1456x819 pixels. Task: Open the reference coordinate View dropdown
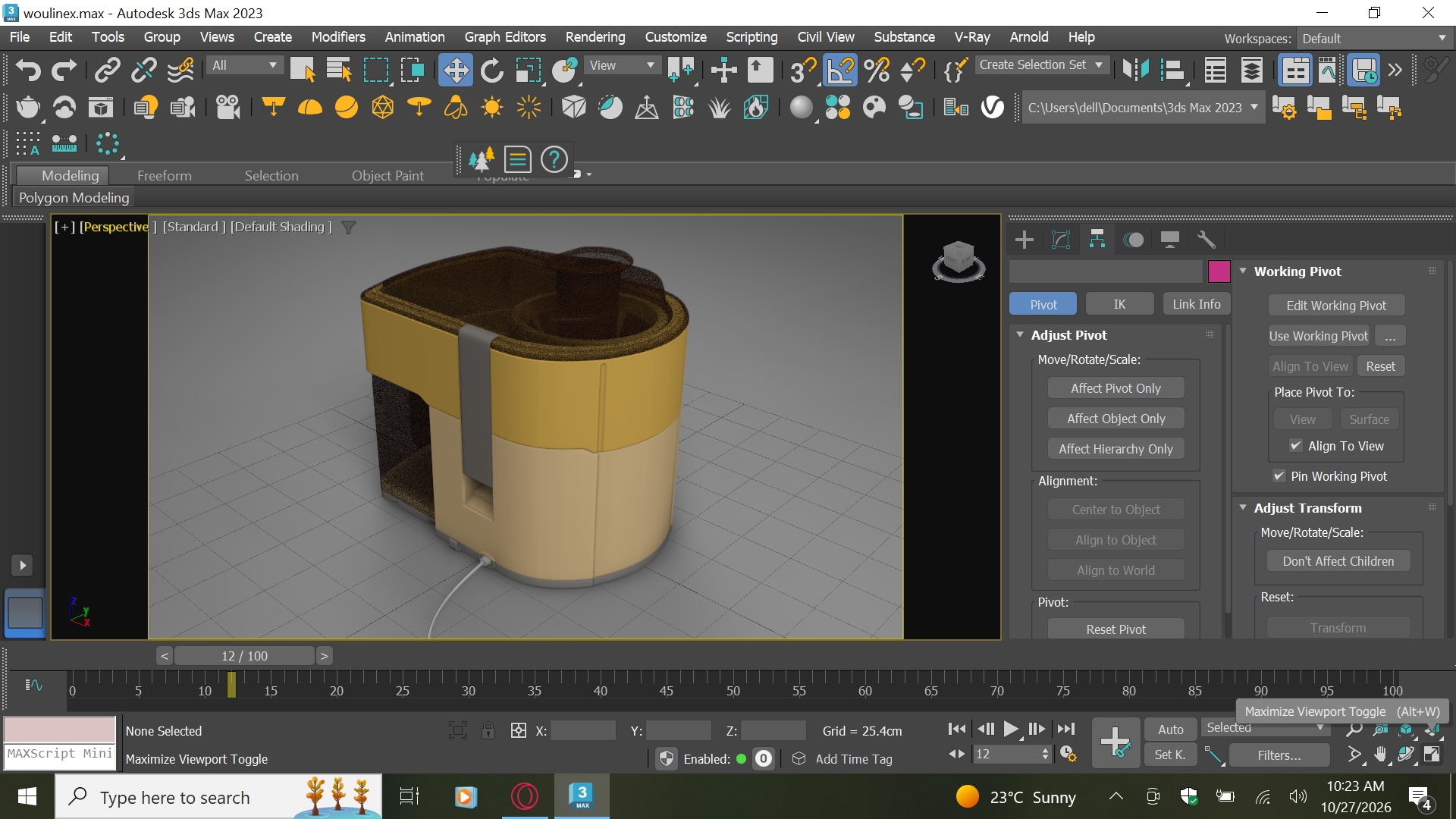click(622, 65)
